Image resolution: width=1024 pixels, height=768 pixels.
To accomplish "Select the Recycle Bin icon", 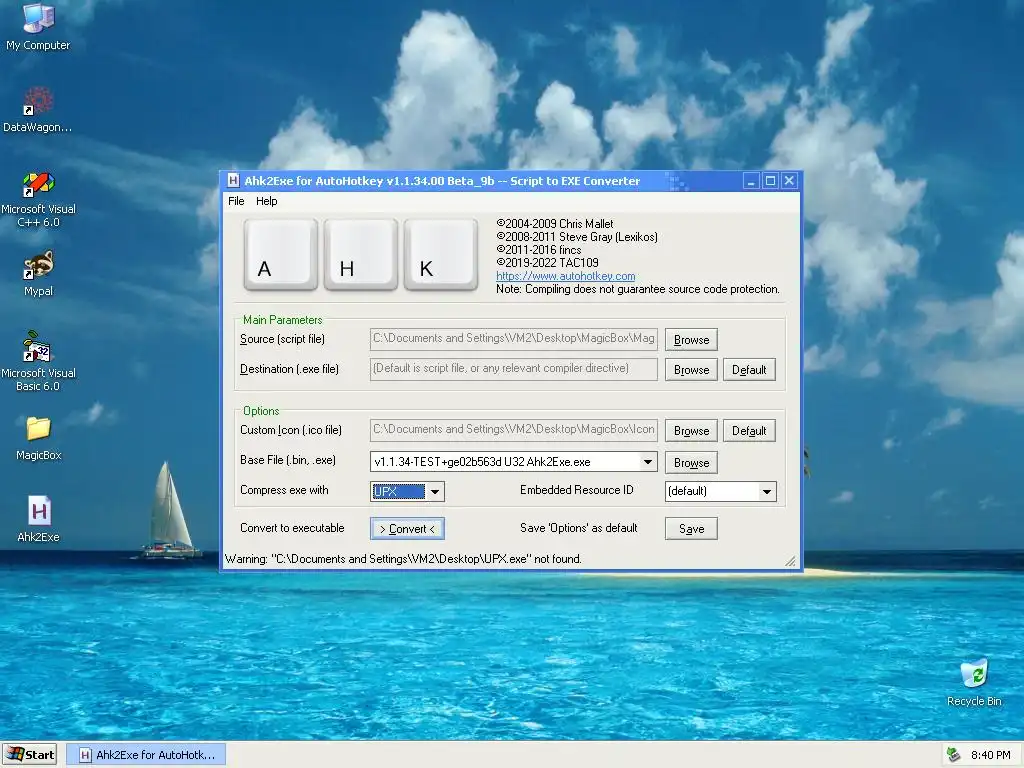I will 974,683.
